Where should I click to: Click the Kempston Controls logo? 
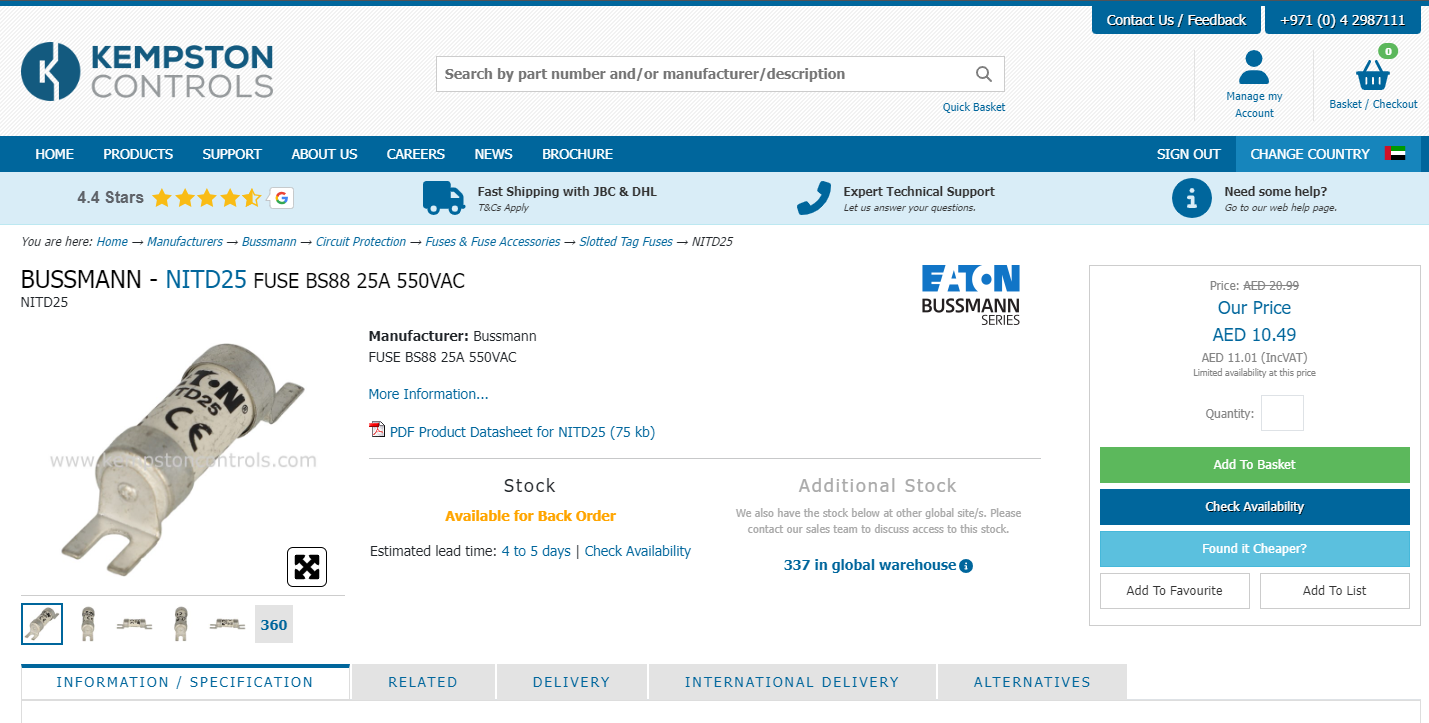click(x=147, y=71)
